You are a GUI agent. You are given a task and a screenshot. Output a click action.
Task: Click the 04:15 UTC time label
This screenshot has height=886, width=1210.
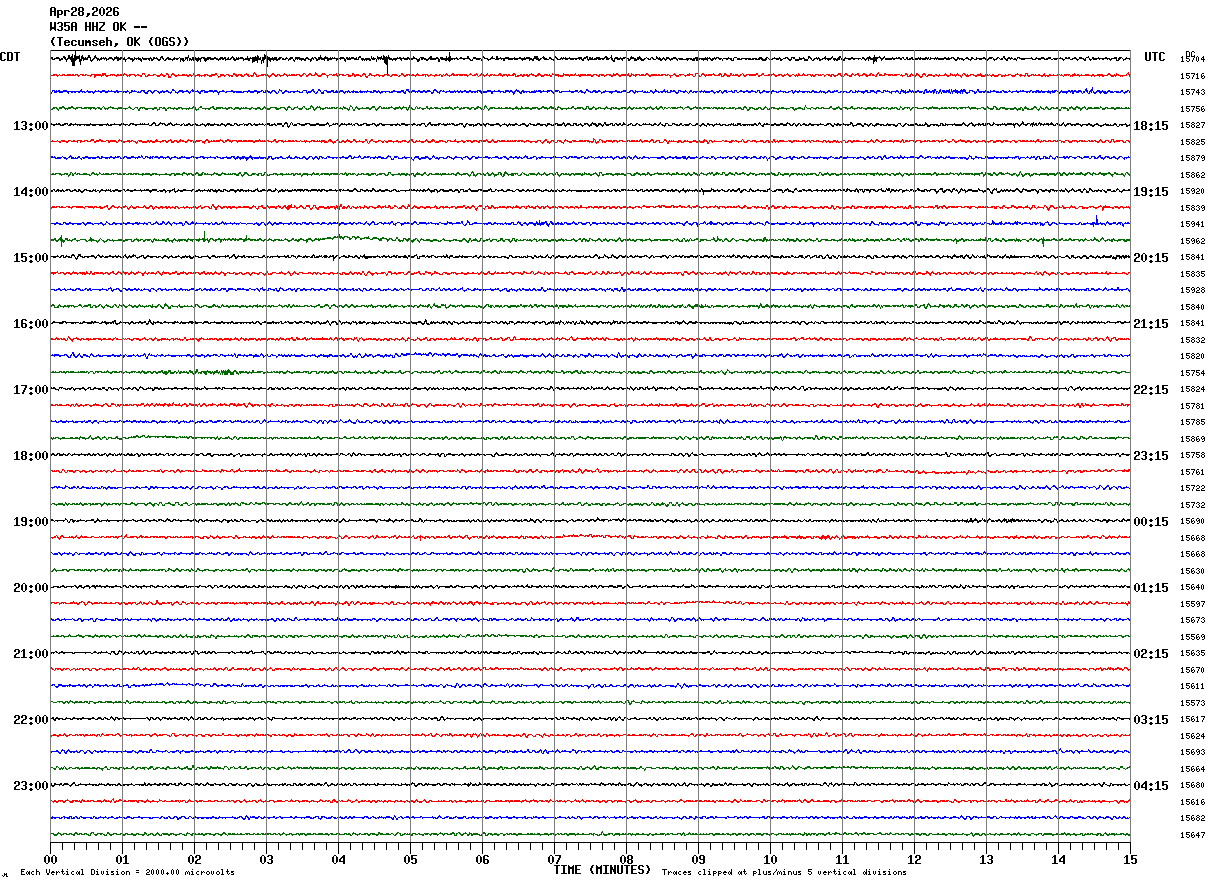pos(1151,786)
